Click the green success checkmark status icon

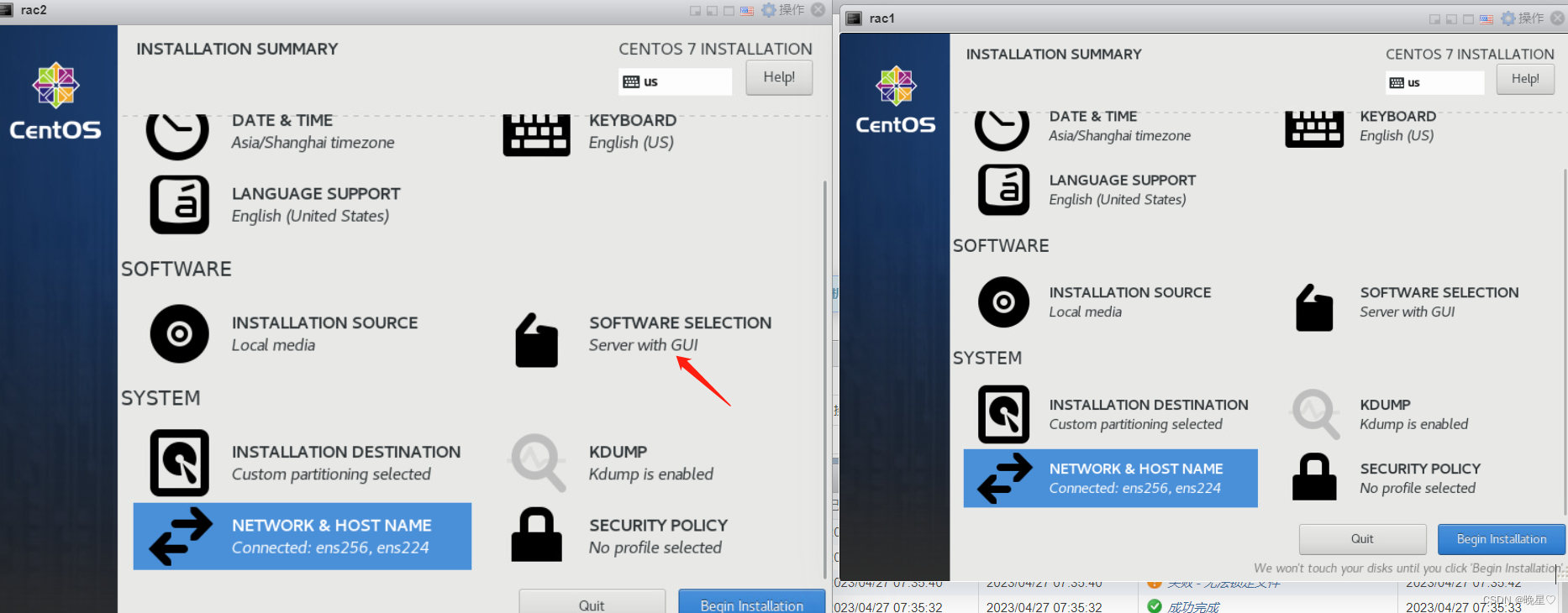point(1155,606)
